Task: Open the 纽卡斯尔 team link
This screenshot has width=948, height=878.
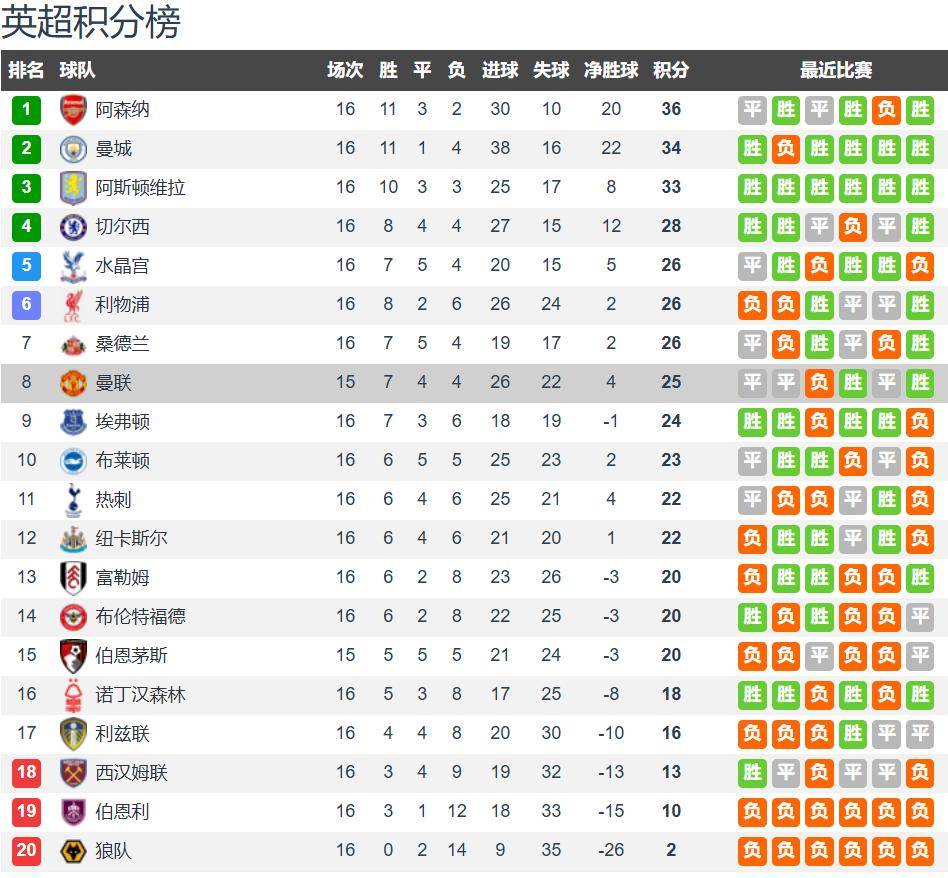Action: tap(131, 538)
